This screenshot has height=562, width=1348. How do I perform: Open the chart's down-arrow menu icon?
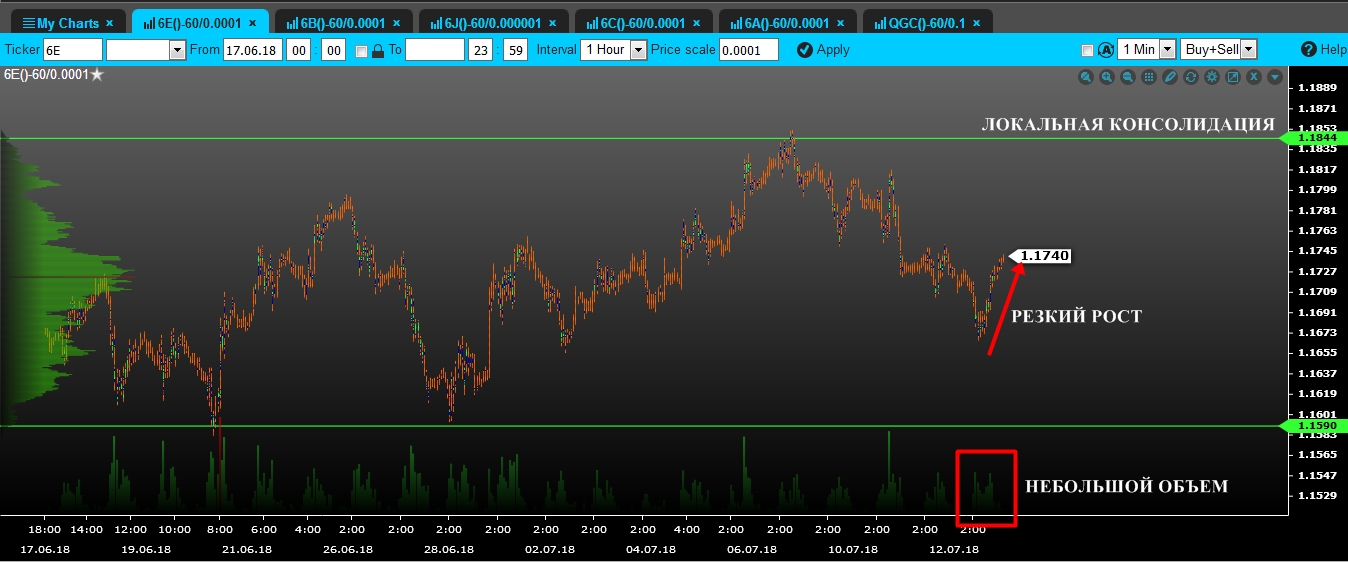point(1275,77)
